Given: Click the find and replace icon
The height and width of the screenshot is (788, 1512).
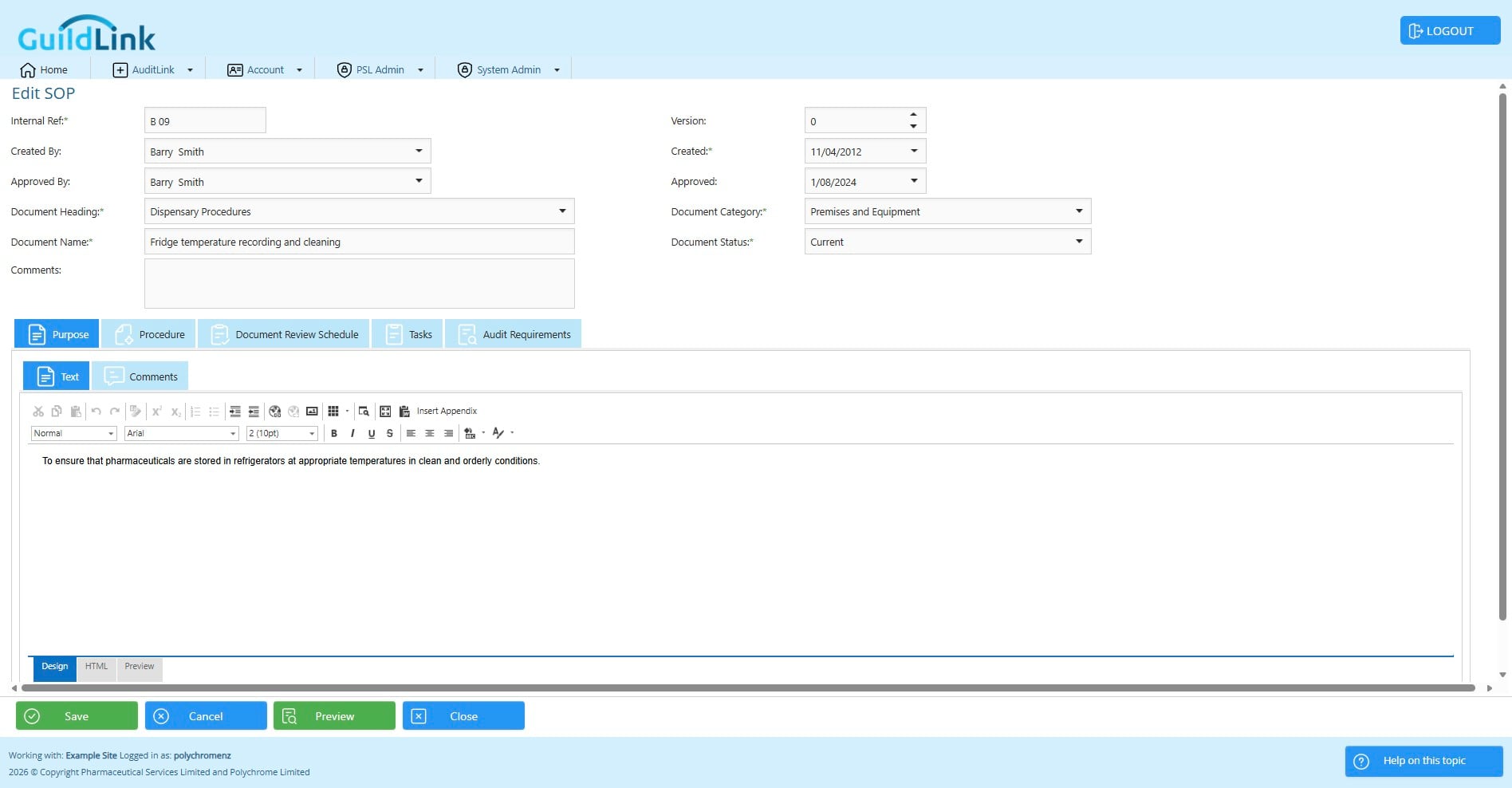Looking at the screenshot, I should coord(364,412).
